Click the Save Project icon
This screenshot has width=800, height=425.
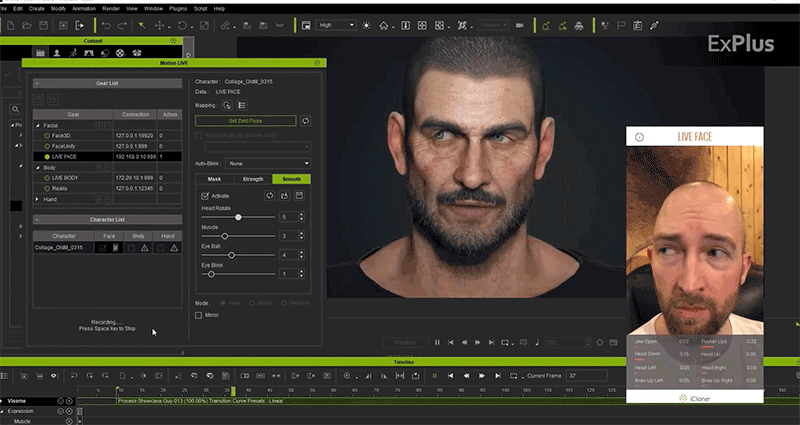[x=44, y=26]
